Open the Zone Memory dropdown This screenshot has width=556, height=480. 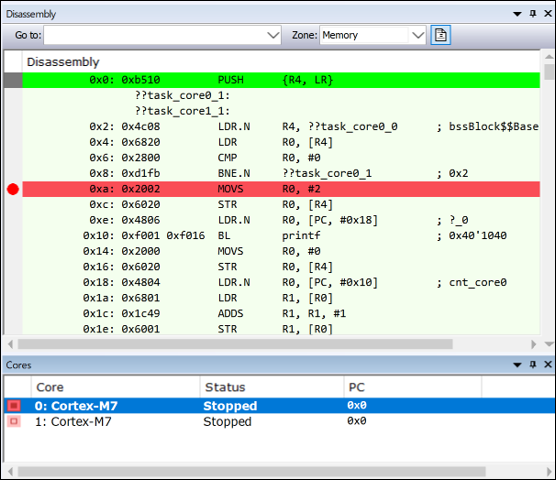coord(418,35)
